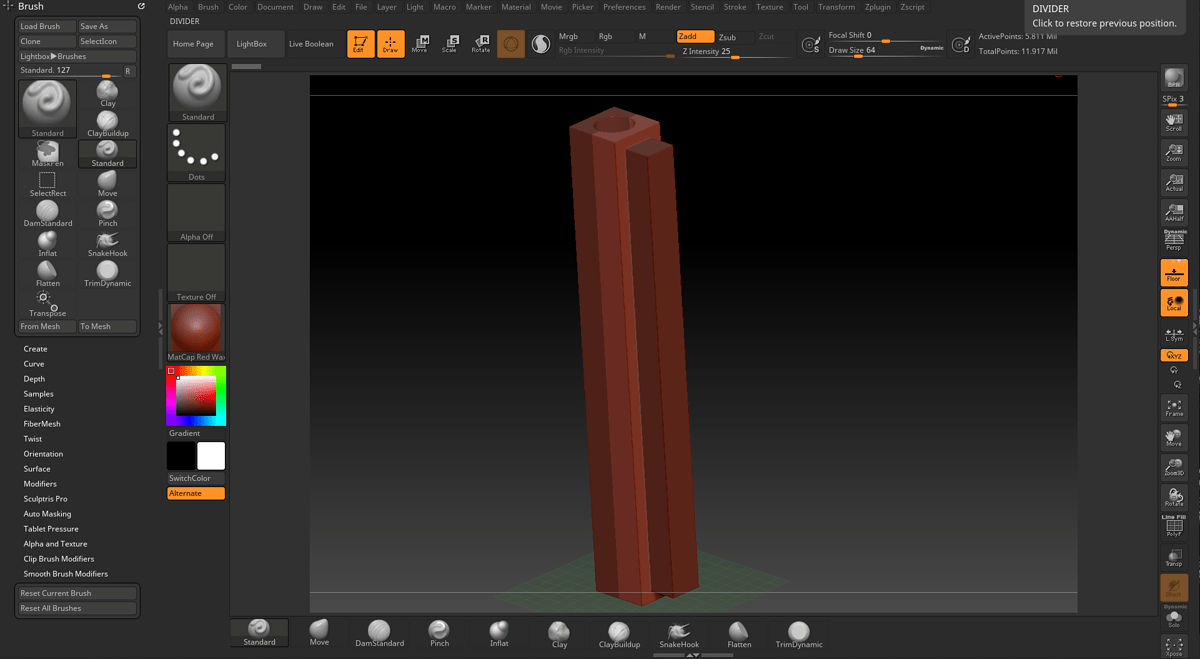The image size is (1200, 659).
Task: Toggle Draw mode button
Action: [x=391, y=44]
